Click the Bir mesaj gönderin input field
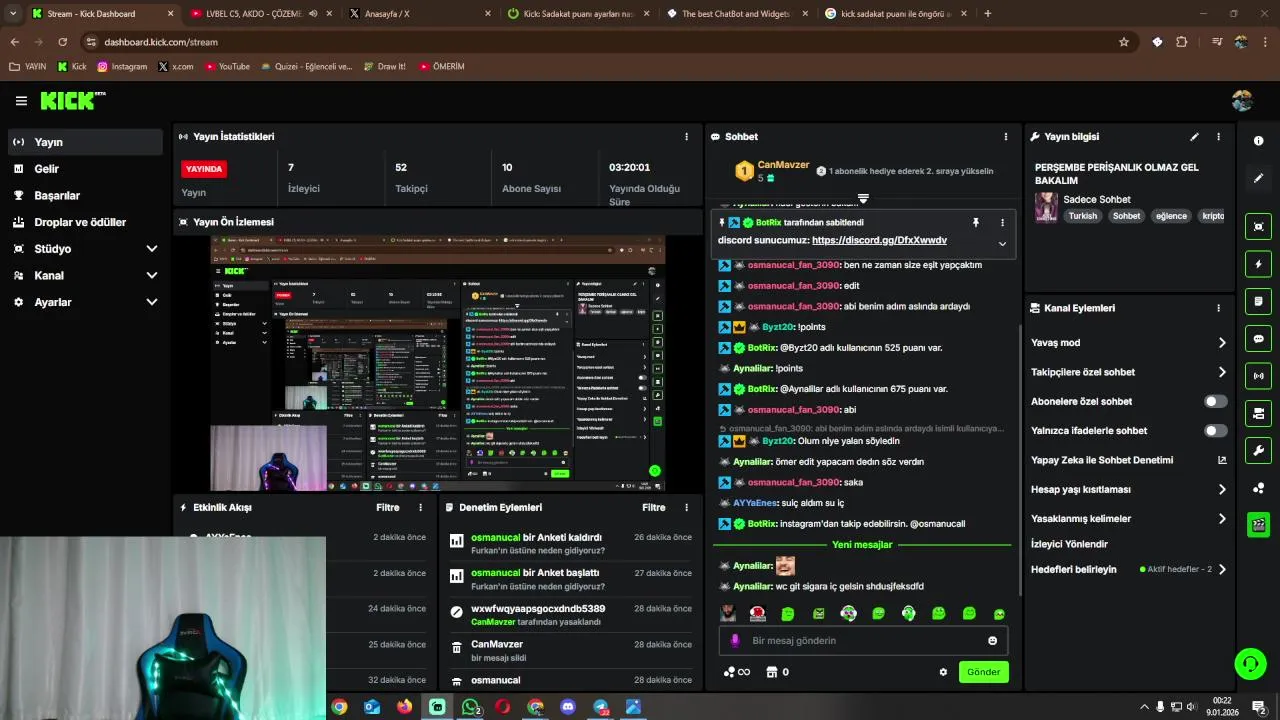 click(x=865, y=641)
